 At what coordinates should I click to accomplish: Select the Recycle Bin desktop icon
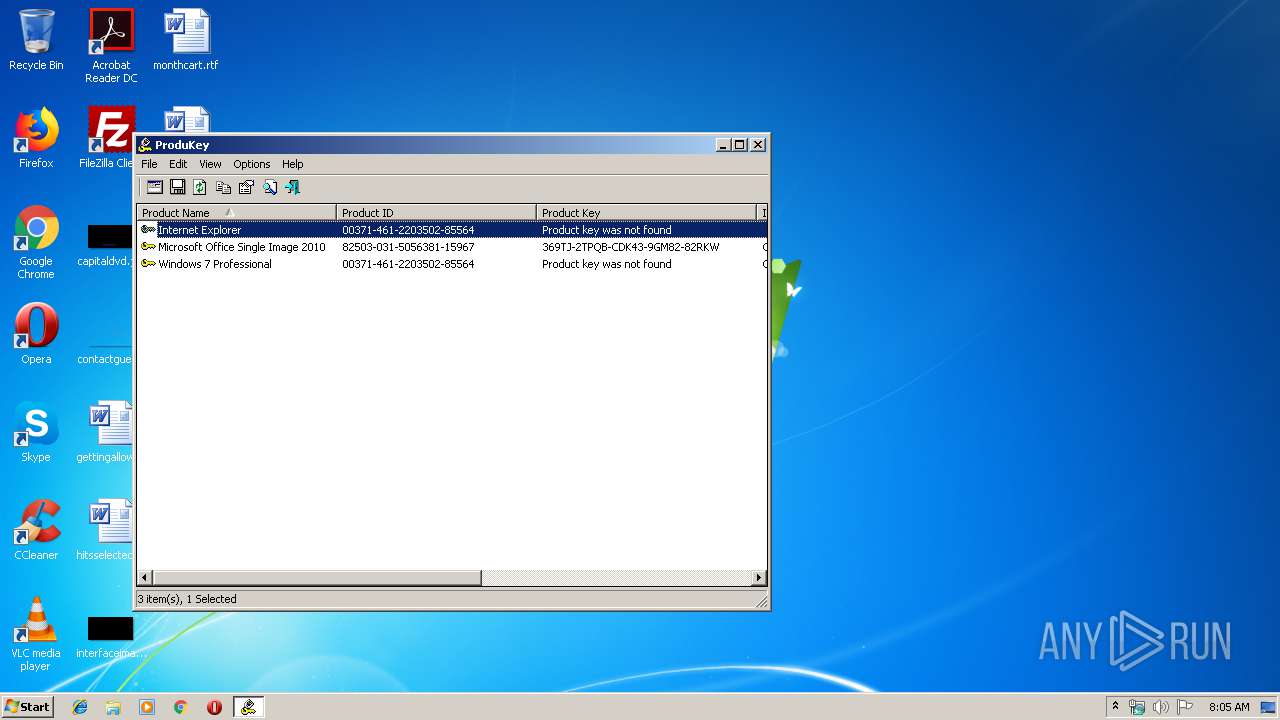pos(36,40)
